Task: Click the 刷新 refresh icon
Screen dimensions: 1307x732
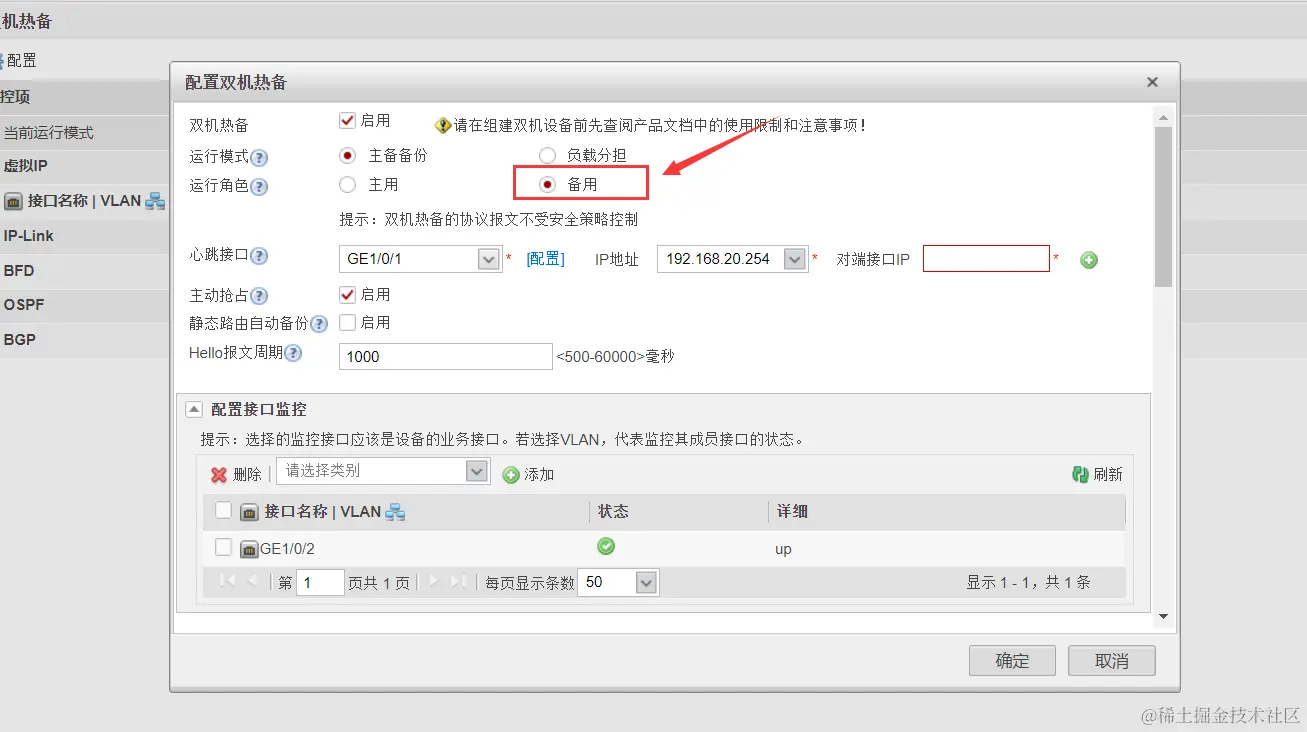Action: tap(1080, 475)
